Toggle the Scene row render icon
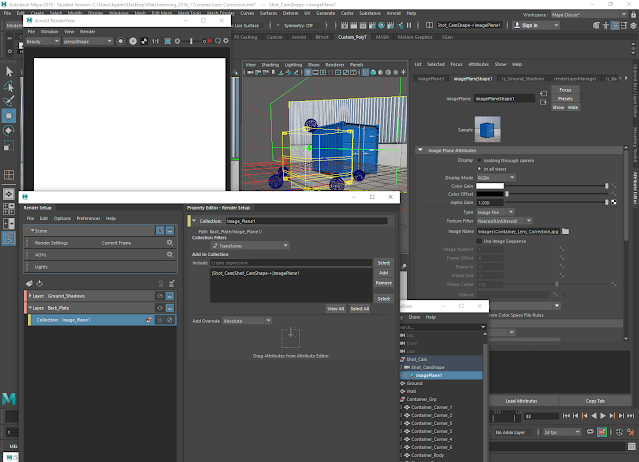The width and height of the screenshot is (639, 462). pyautogui.click(x=170, y=231)
